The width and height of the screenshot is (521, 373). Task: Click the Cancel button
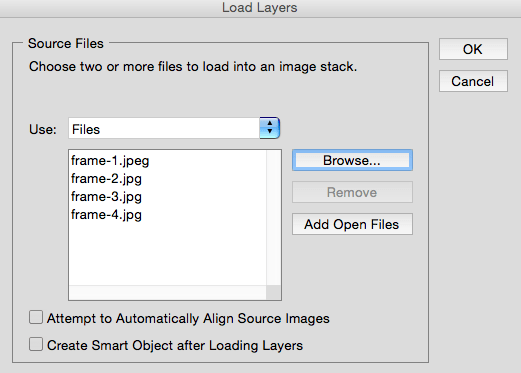(x=473, y=81)
